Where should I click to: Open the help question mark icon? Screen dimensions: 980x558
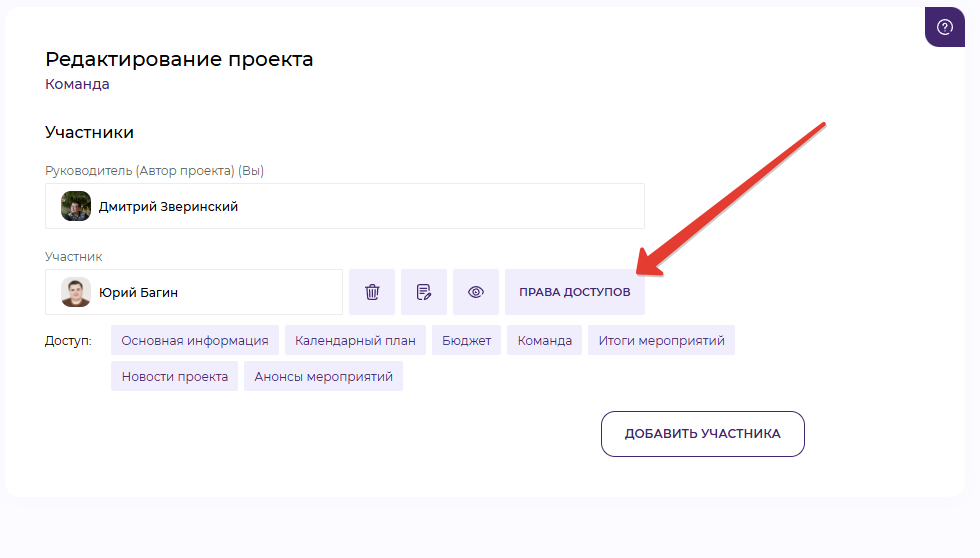pos(945,27)
